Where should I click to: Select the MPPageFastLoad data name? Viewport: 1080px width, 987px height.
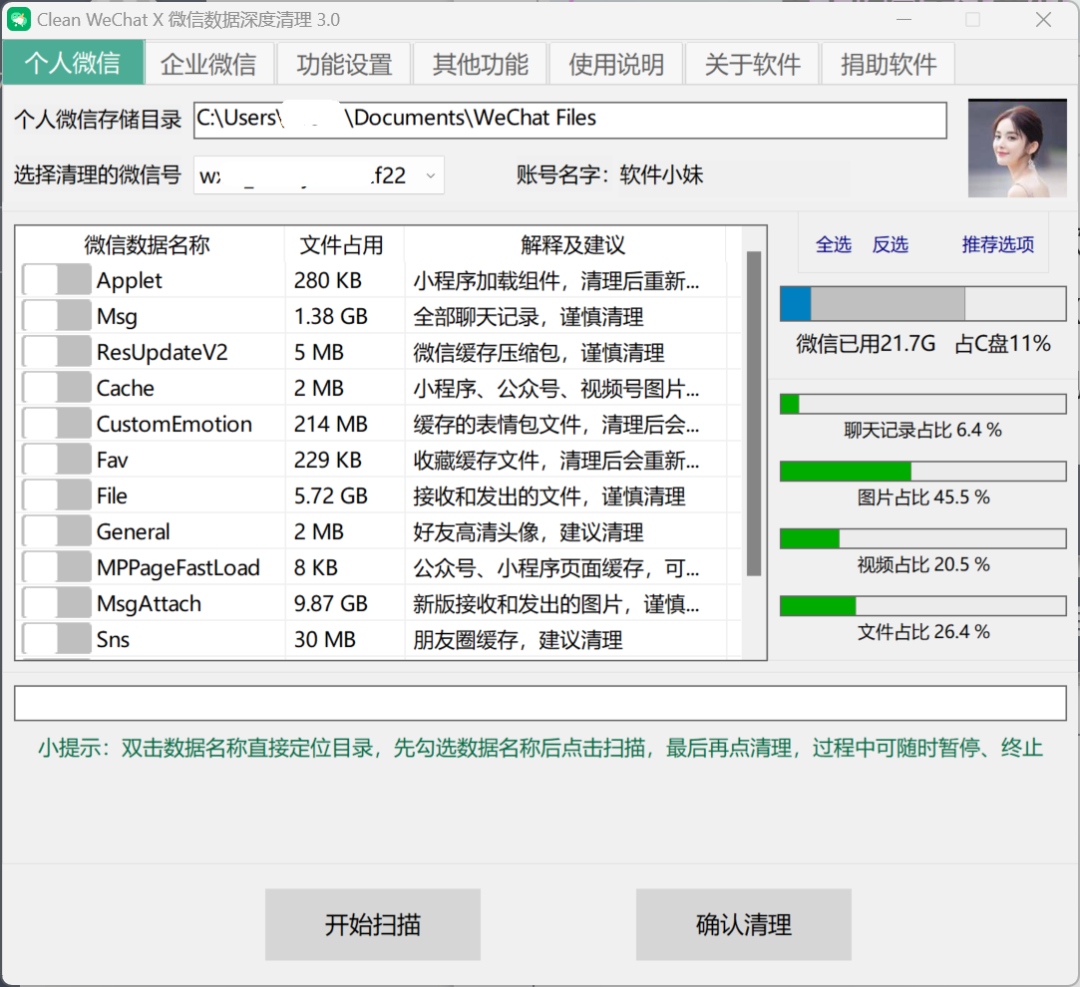pos(178,568)
